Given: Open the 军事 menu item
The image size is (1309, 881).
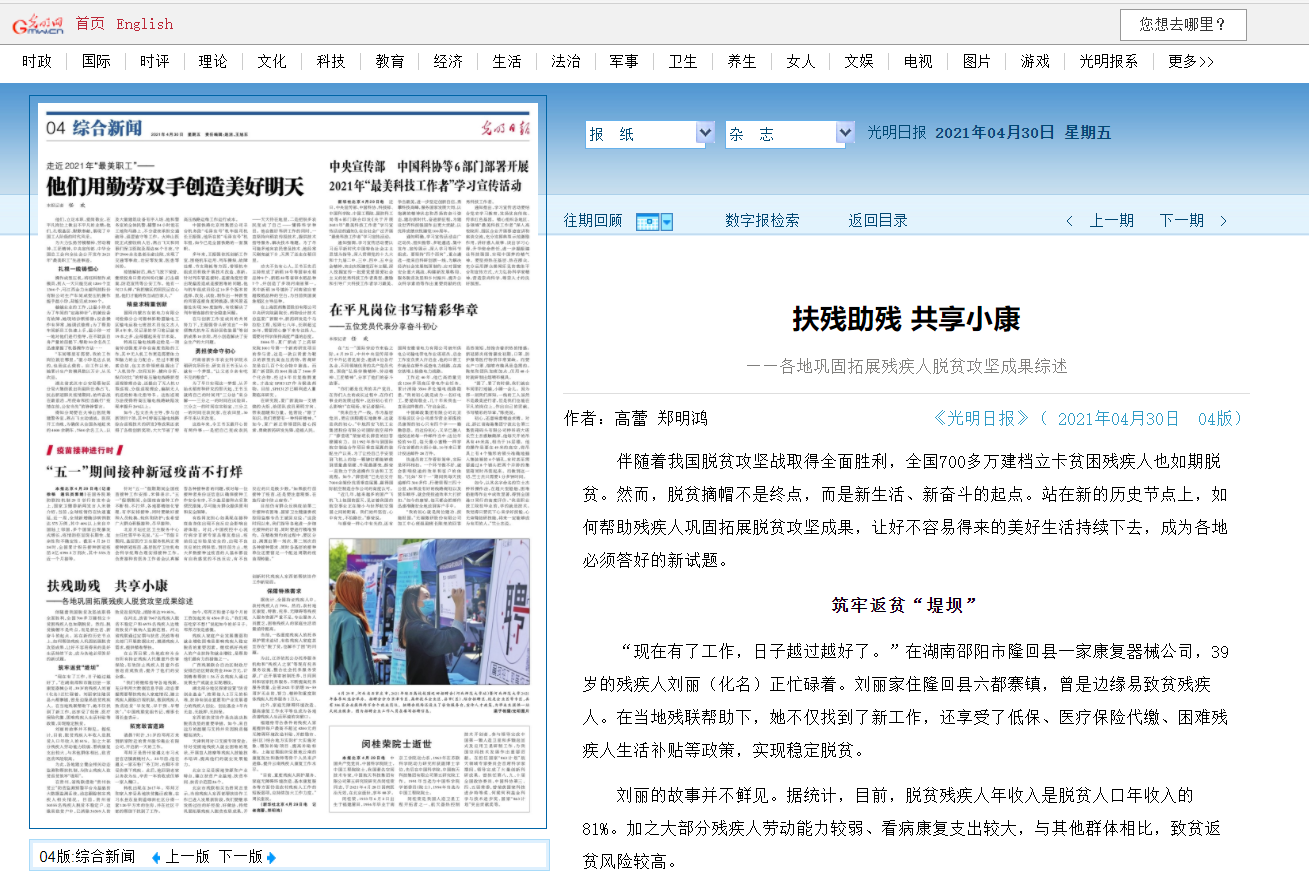Looking at the screenshot, I should click(x=624, y=61).
